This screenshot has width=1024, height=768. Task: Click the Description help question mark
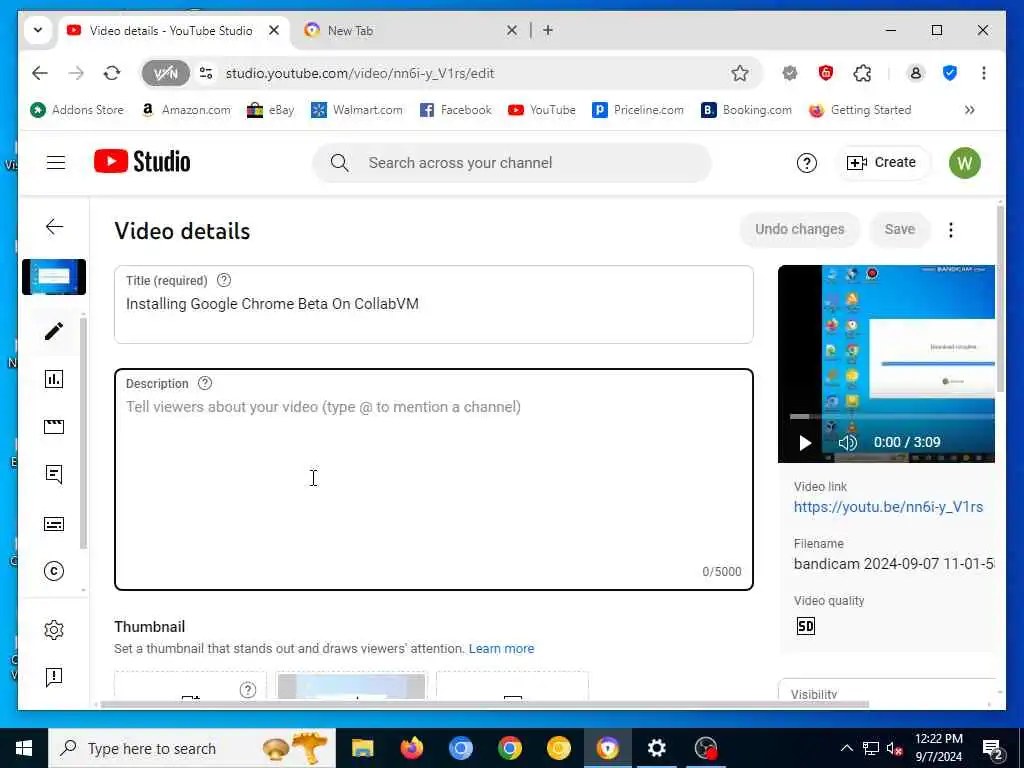pyautogui.click(x=205, y=383)
